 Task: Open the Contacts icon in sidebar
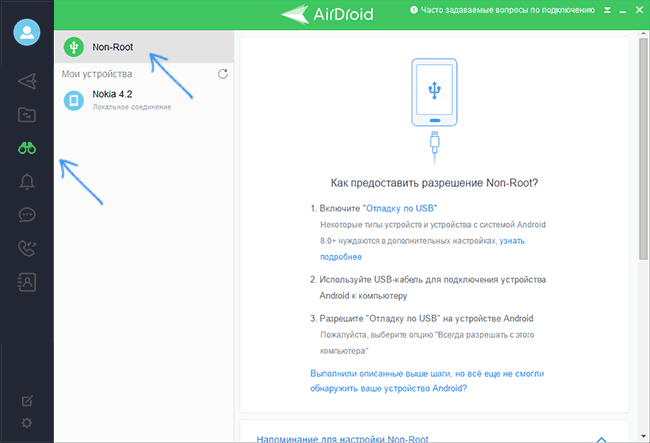(x=27, y=282)
